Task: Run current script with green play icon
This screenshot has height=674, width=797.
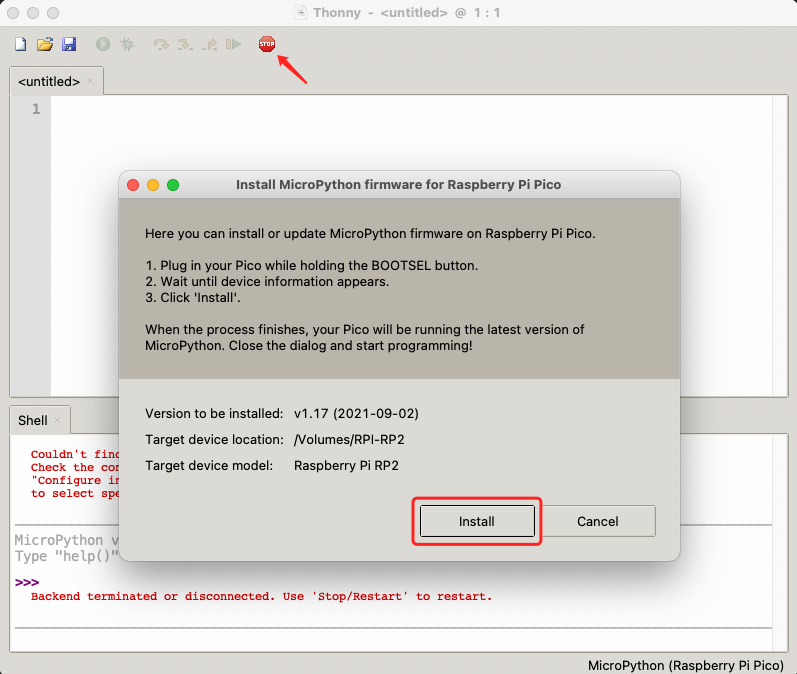Action: tap(103, 44)
